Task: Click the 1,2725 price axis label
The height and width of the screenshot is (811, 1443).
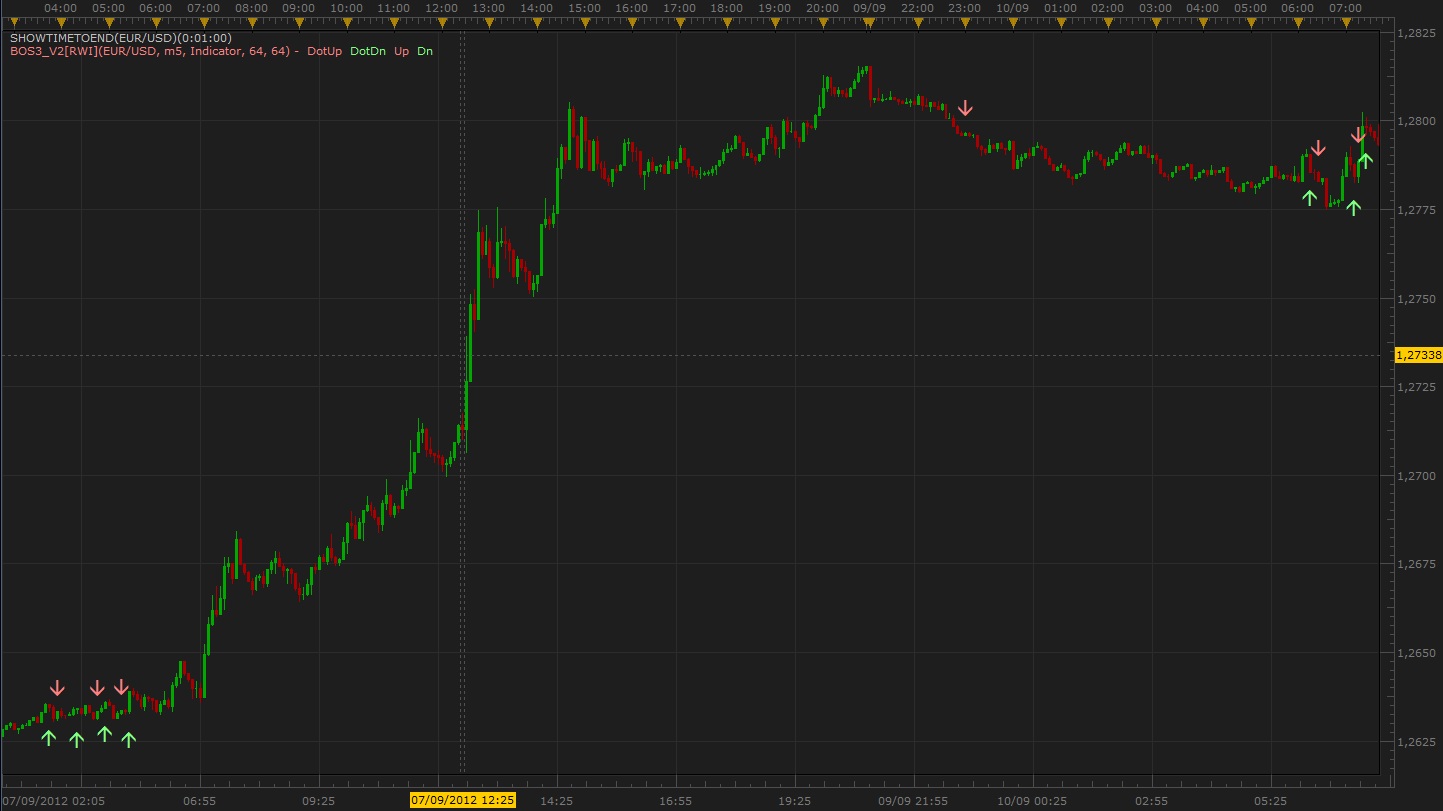Action: click(x=1415, y=387)
